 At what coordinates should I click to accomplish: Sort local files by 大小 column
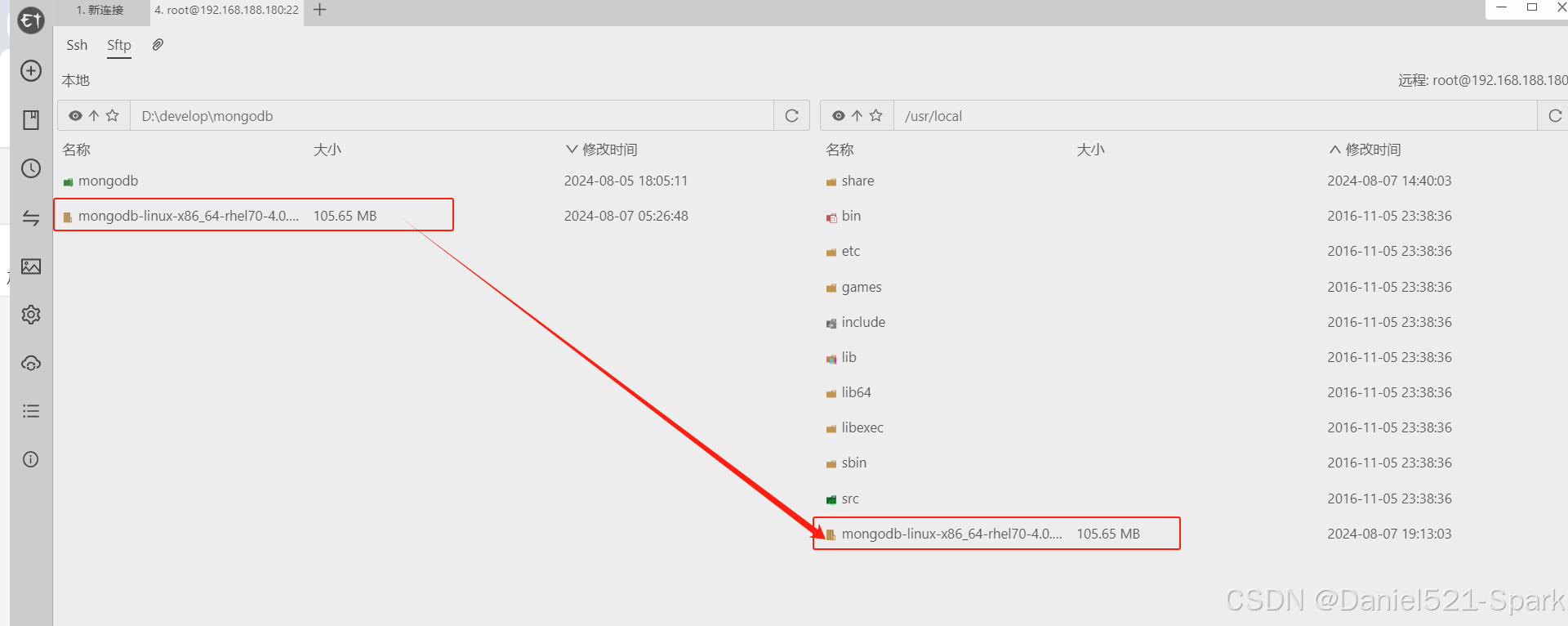click(x=327, y=150)
